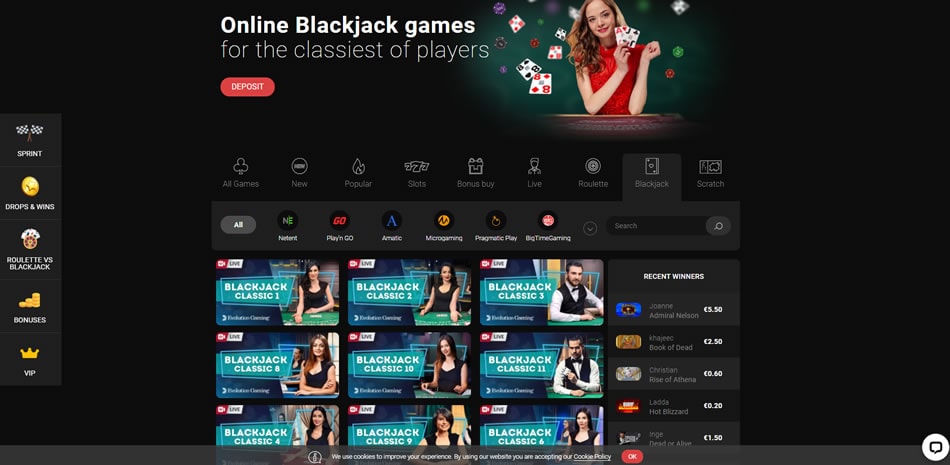Switch to the Roulette category tab
Screen dimensions: 950x465
[x=593, y=173]
